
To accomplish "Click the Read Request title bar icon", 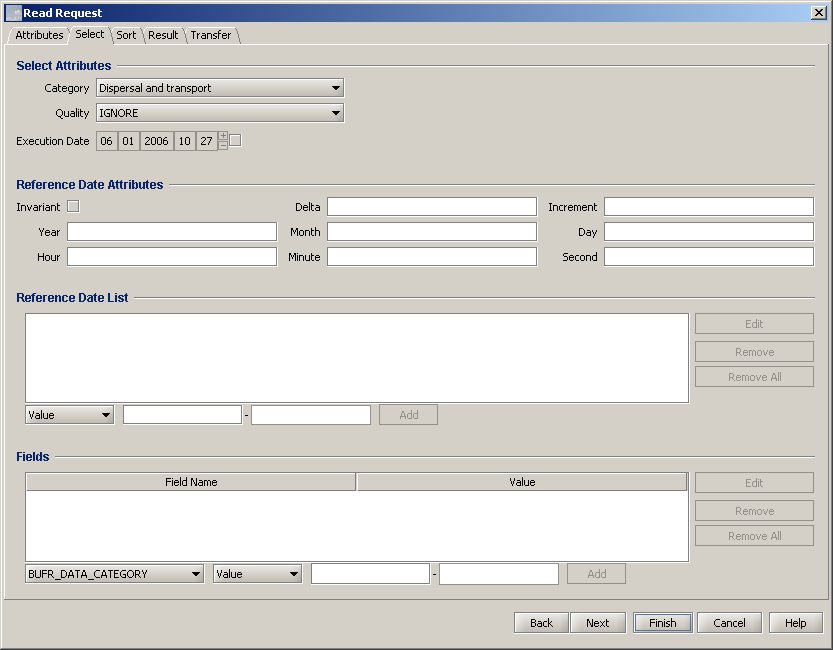I will (13, 13).
